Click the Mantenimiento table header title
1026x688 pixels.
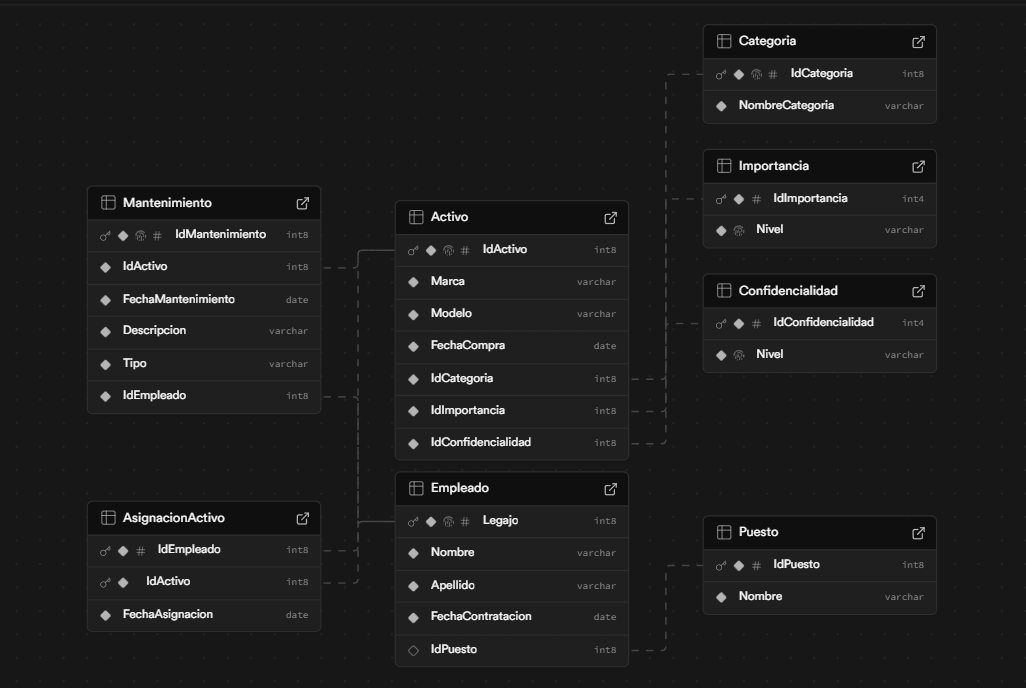tap(167, 202)
